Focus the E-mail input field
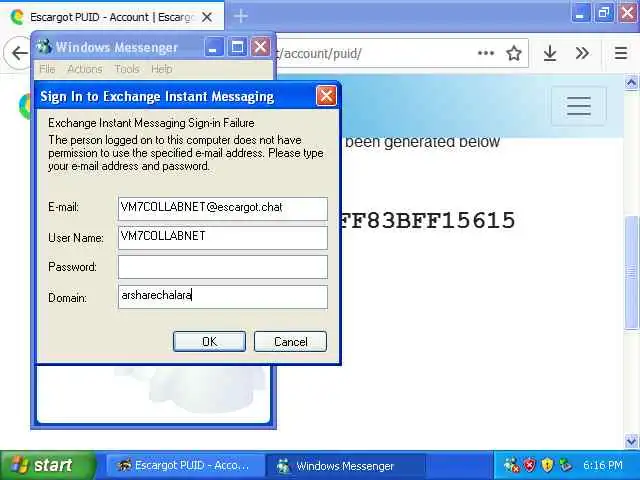640x480 pixels. [x=223, y=209]
